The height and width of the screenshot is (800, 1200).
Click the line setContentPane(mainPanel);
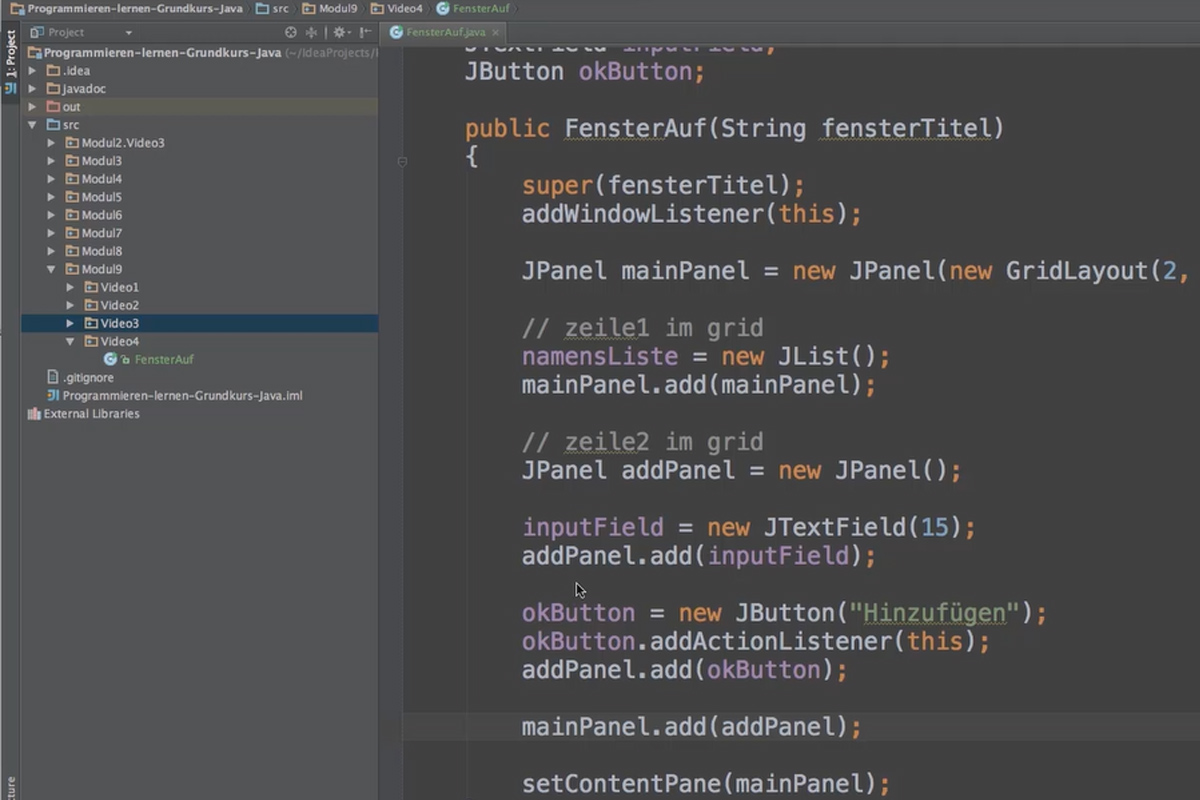[706, 783]
